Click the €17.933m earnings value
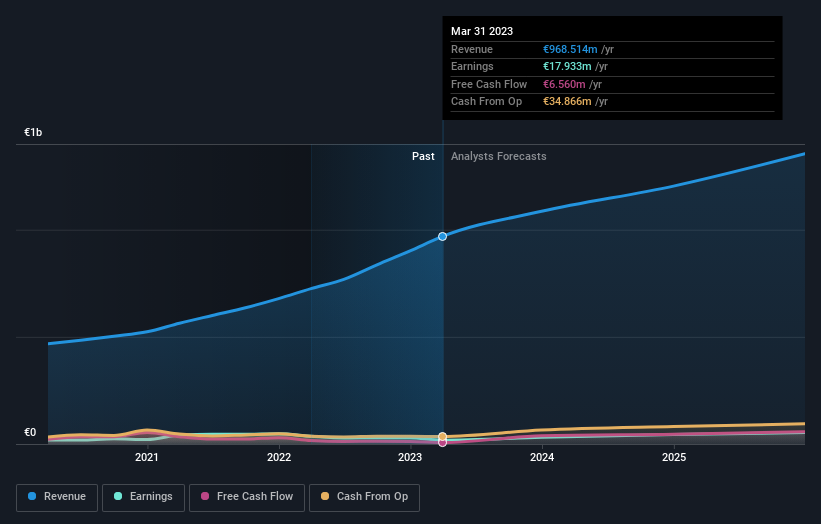 567,66
